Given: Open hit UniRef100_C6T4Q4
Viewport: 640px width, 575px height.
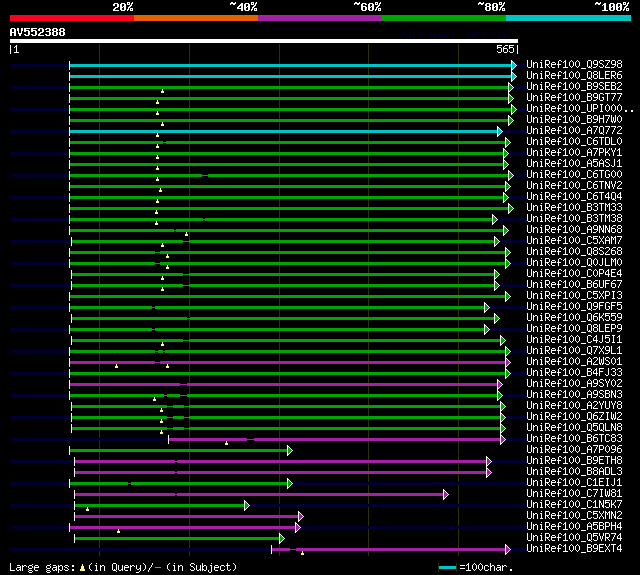Looking at the screenshot, I should click(x=574, y=197).
